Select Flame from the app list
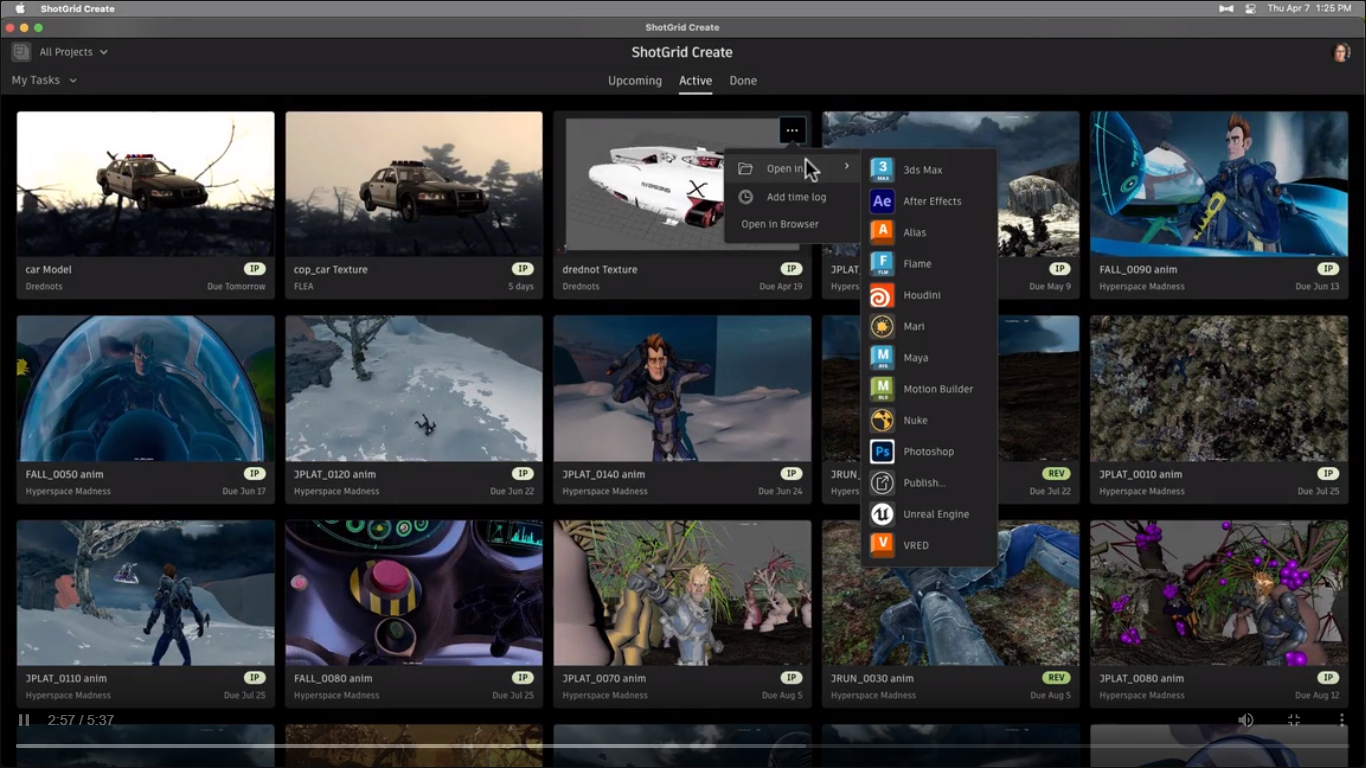1366x768 pixels. coord(928,264)
